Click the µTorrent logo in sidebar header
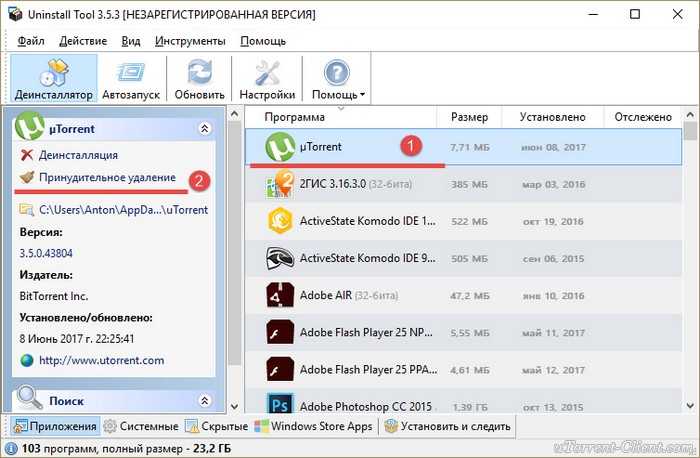This screenshot has height=458, width=700. click(29, 126)
